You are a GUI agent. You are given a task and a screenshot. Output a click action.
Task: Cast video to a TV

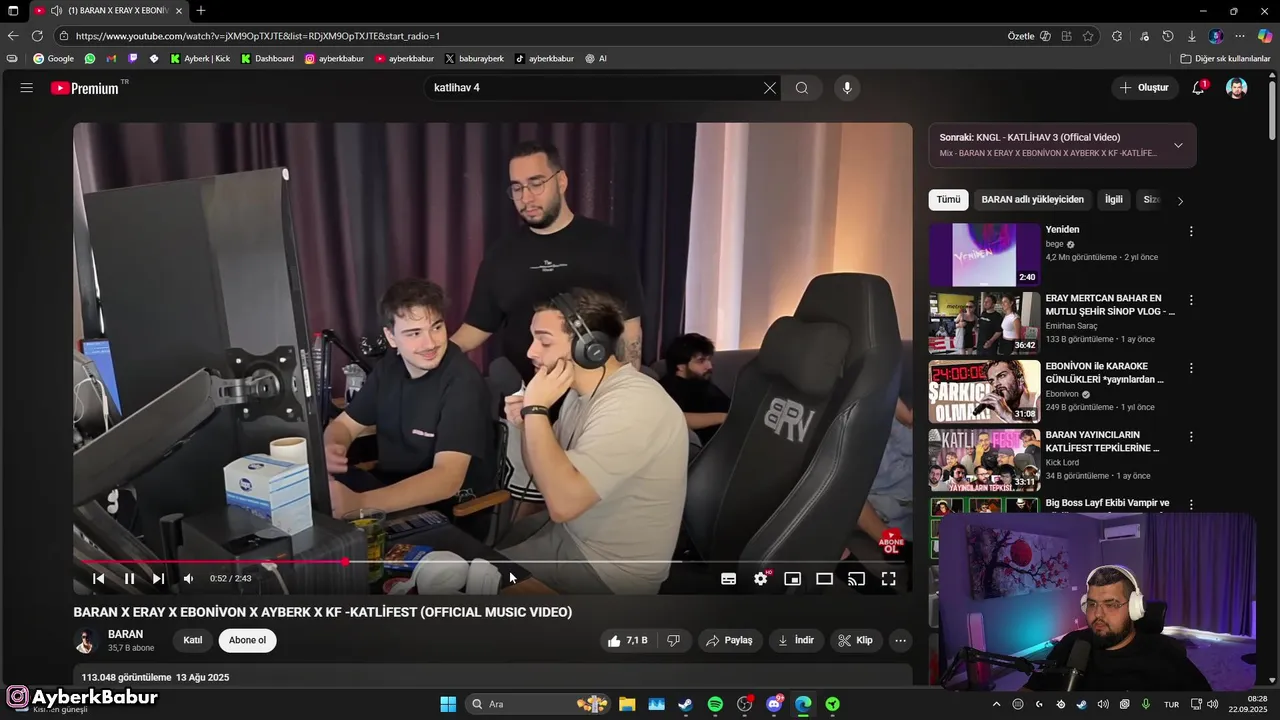tap(856, 578)
